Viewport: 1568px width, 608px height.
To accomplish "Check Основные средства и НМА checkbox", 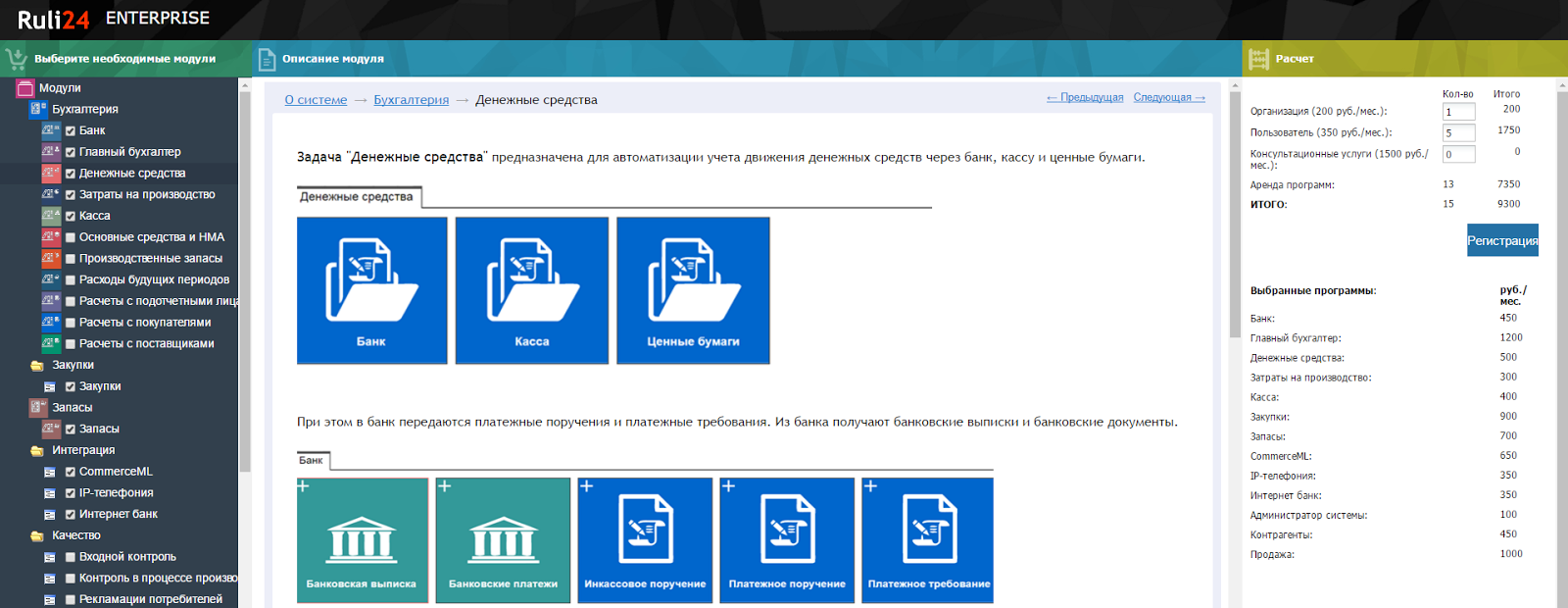I will point(71,237).
